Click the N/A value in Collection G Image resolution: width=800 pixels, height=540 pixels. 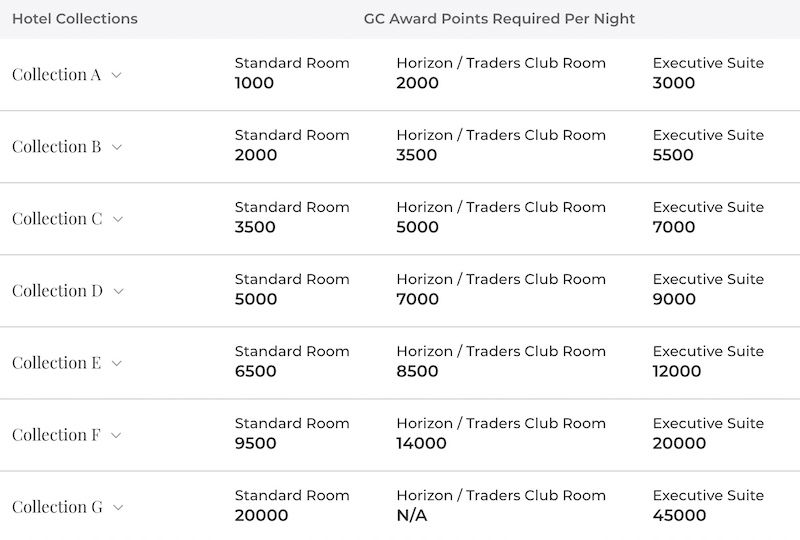(412, 515)
